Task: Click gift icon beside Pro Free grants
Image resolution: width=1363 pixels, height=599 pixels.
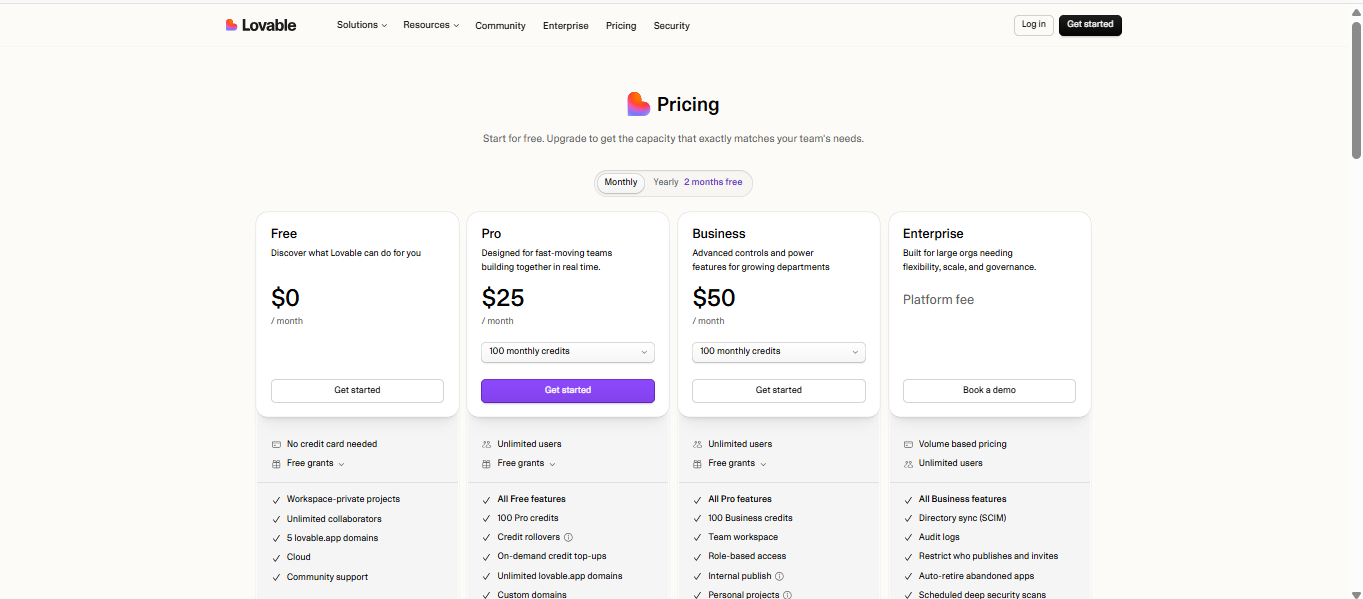Action: point(487,464)
